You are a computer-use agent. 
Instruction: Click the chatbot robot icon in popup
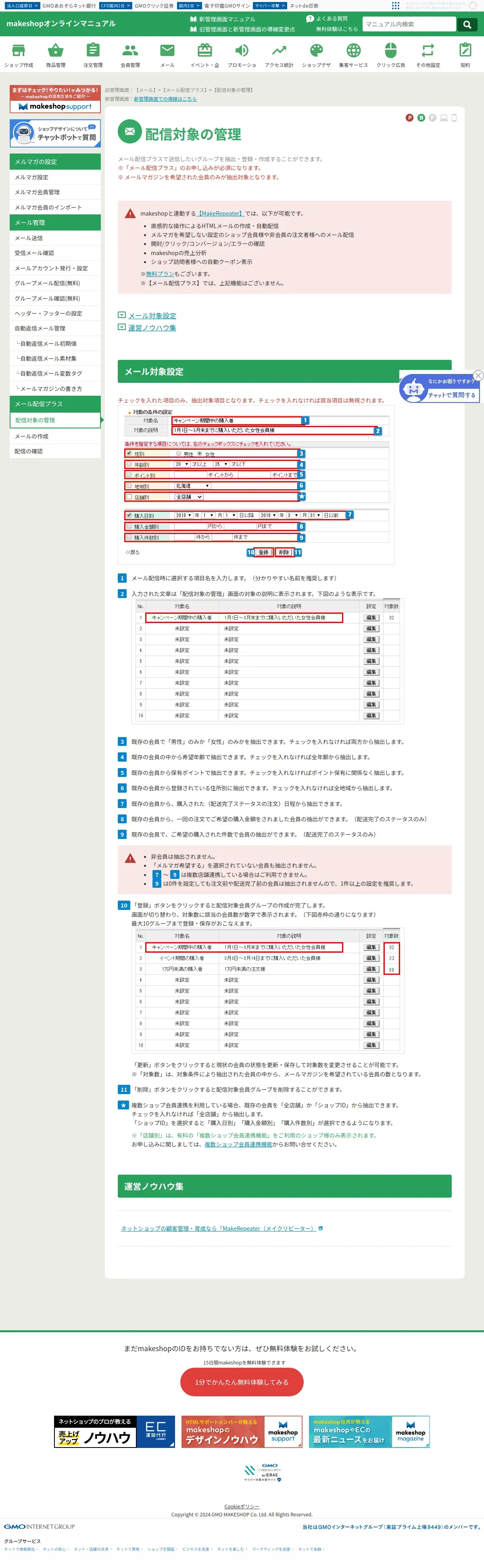(x=413, y=388)
